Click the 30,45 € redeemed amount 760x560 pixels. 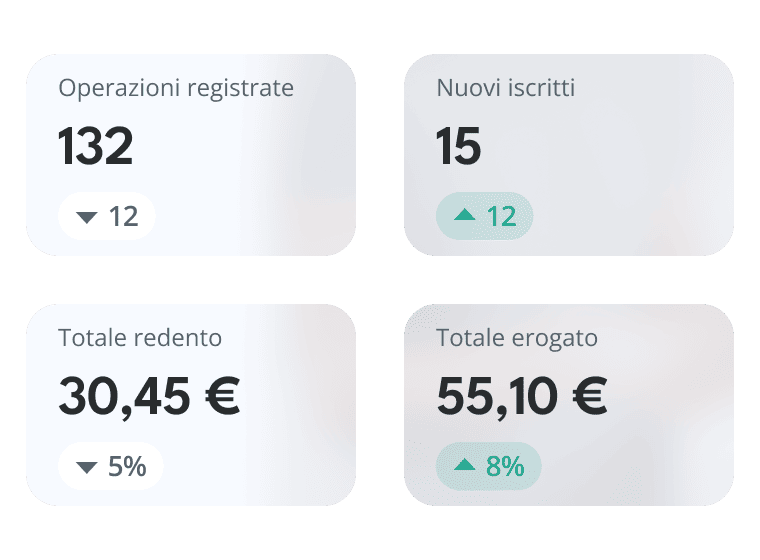pos(149,397)
